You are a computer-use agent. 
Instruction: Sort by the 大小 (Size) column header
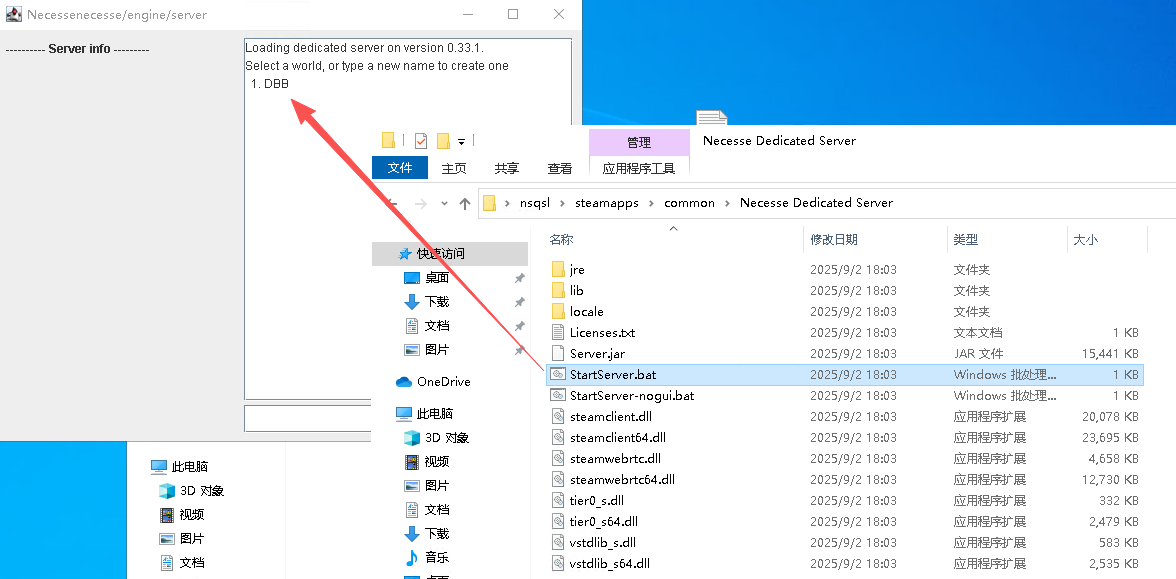click(1085, 240)
